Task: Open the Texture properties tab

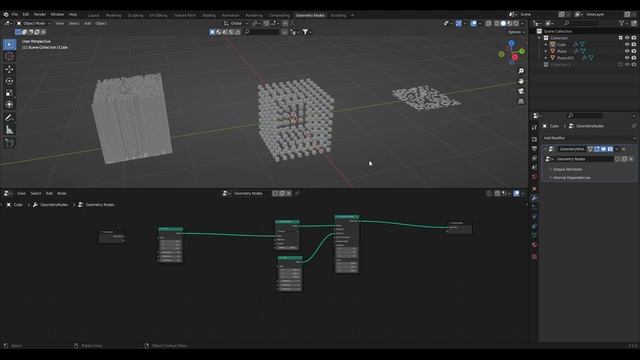Action: click(x=534, y=257)
